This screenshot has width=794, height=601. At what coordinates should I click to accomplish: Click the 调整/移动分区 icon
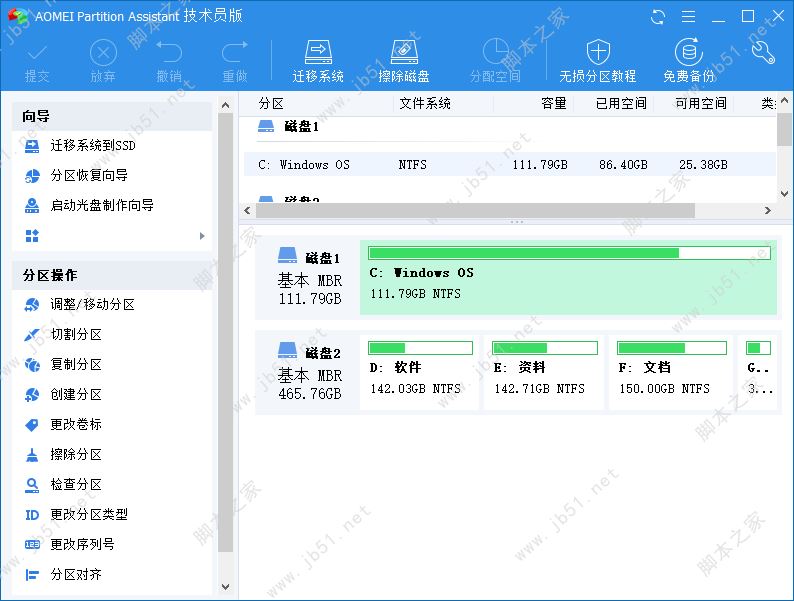coord(32,304)
